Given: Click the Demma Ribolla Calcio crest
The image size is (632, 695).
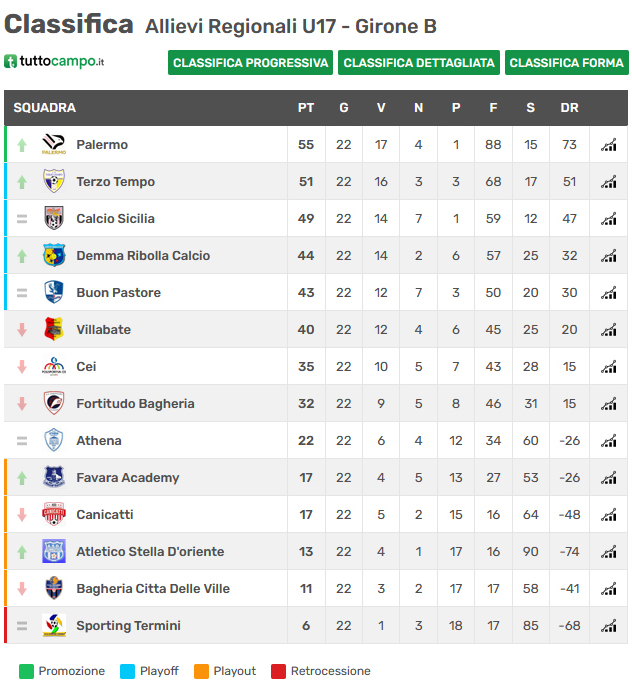Looking at the screenshot, I should 54,255.
